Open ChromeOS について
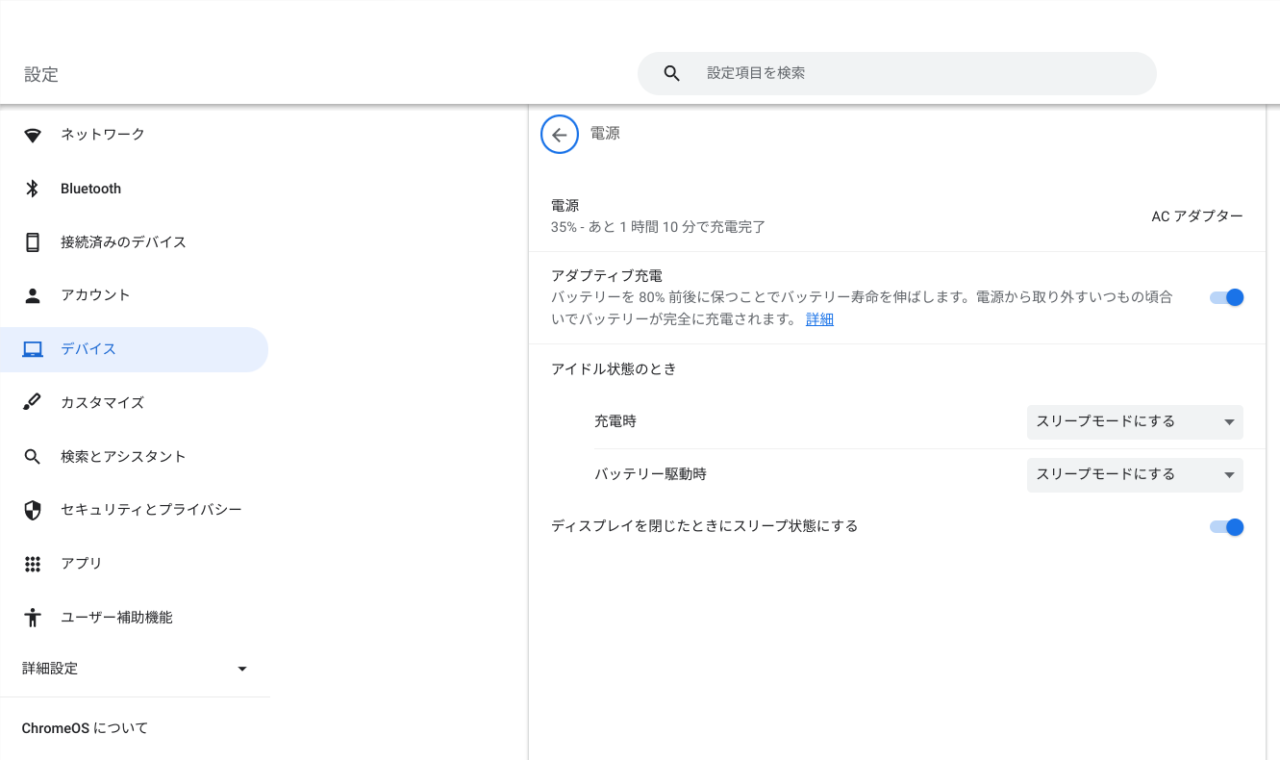 click(83, 728)
